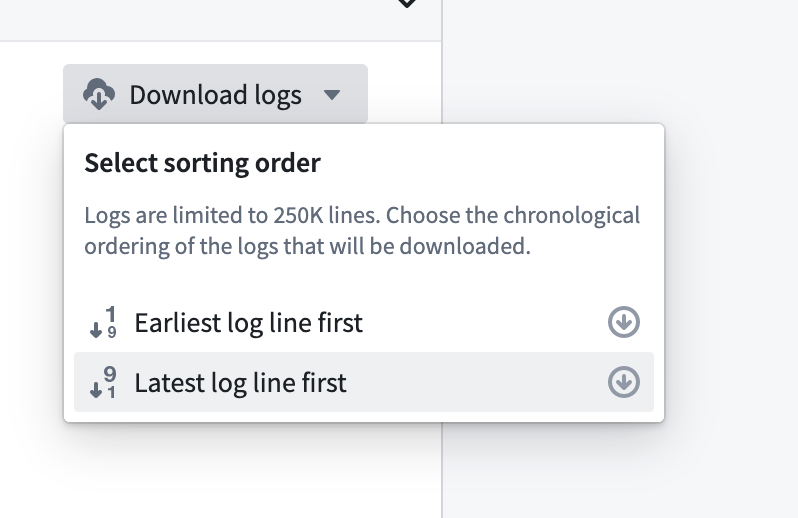Image resolution: width=798 pixels, height=518 pixels.
Task: Click the vertical divider between panels
Action: (442, 470)
